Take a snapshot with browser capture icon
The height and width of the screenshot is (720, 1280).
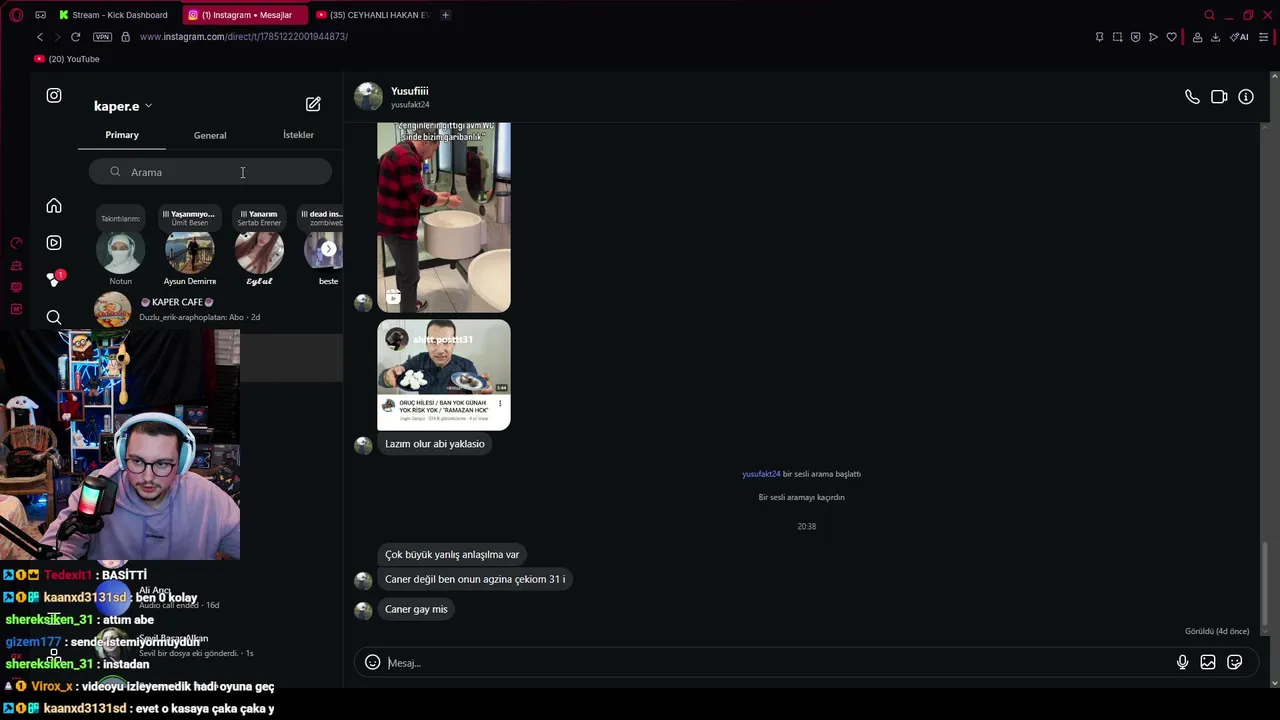coord(1117,37)
